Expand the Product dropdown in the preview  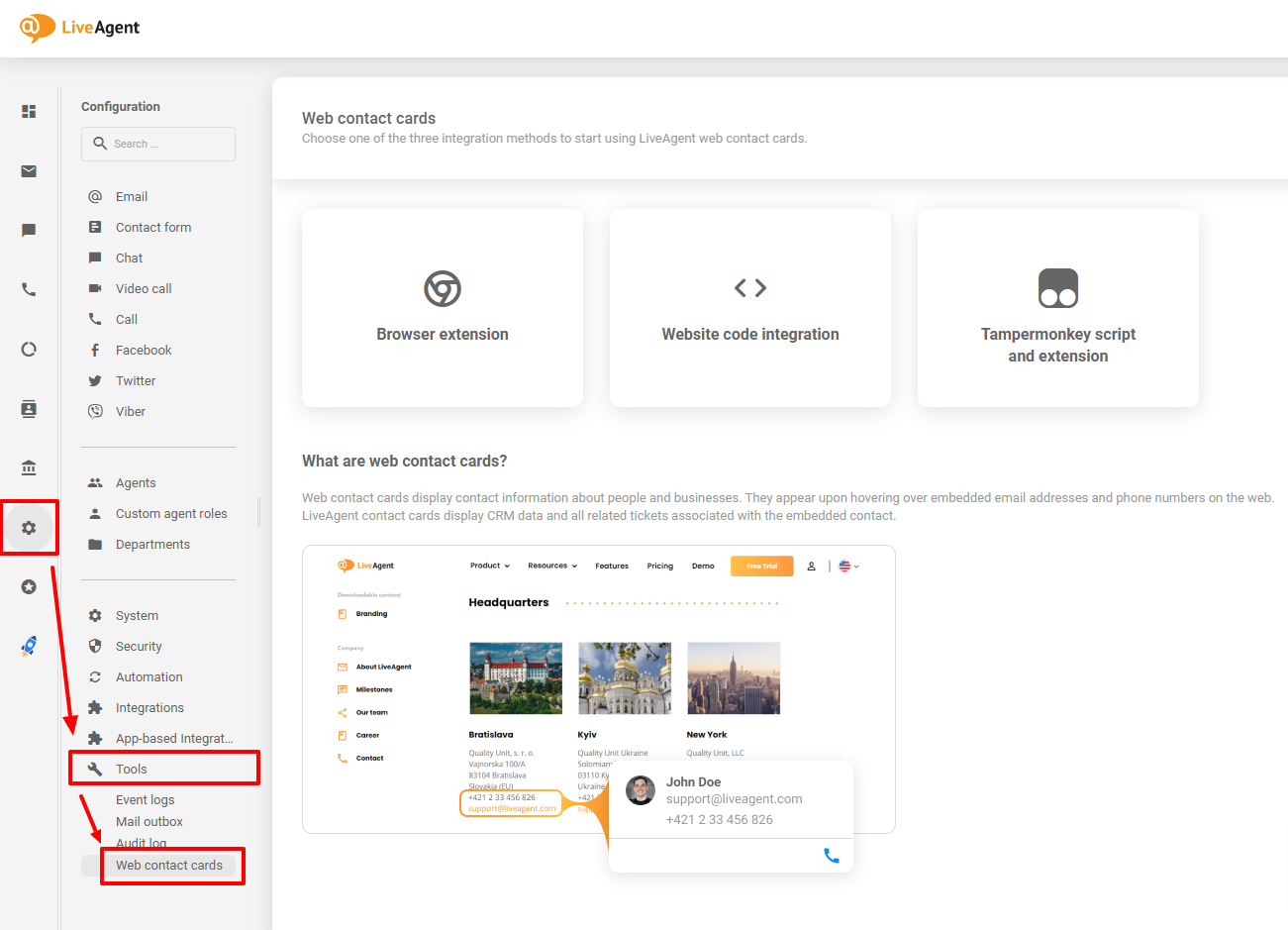pos(489,565)
